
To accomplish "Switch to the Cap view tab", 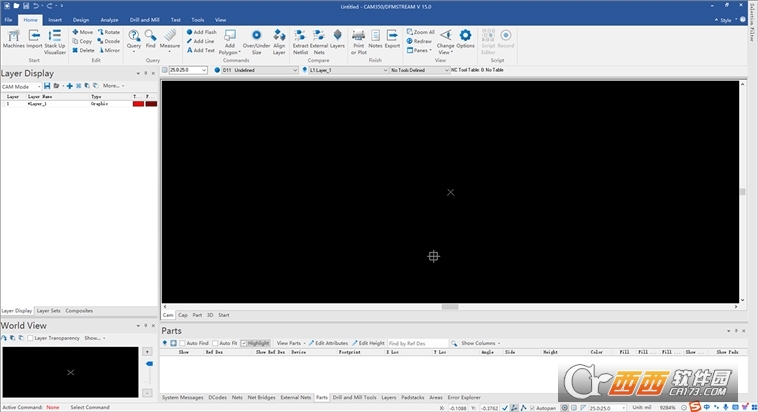I will tap(182, 315).
